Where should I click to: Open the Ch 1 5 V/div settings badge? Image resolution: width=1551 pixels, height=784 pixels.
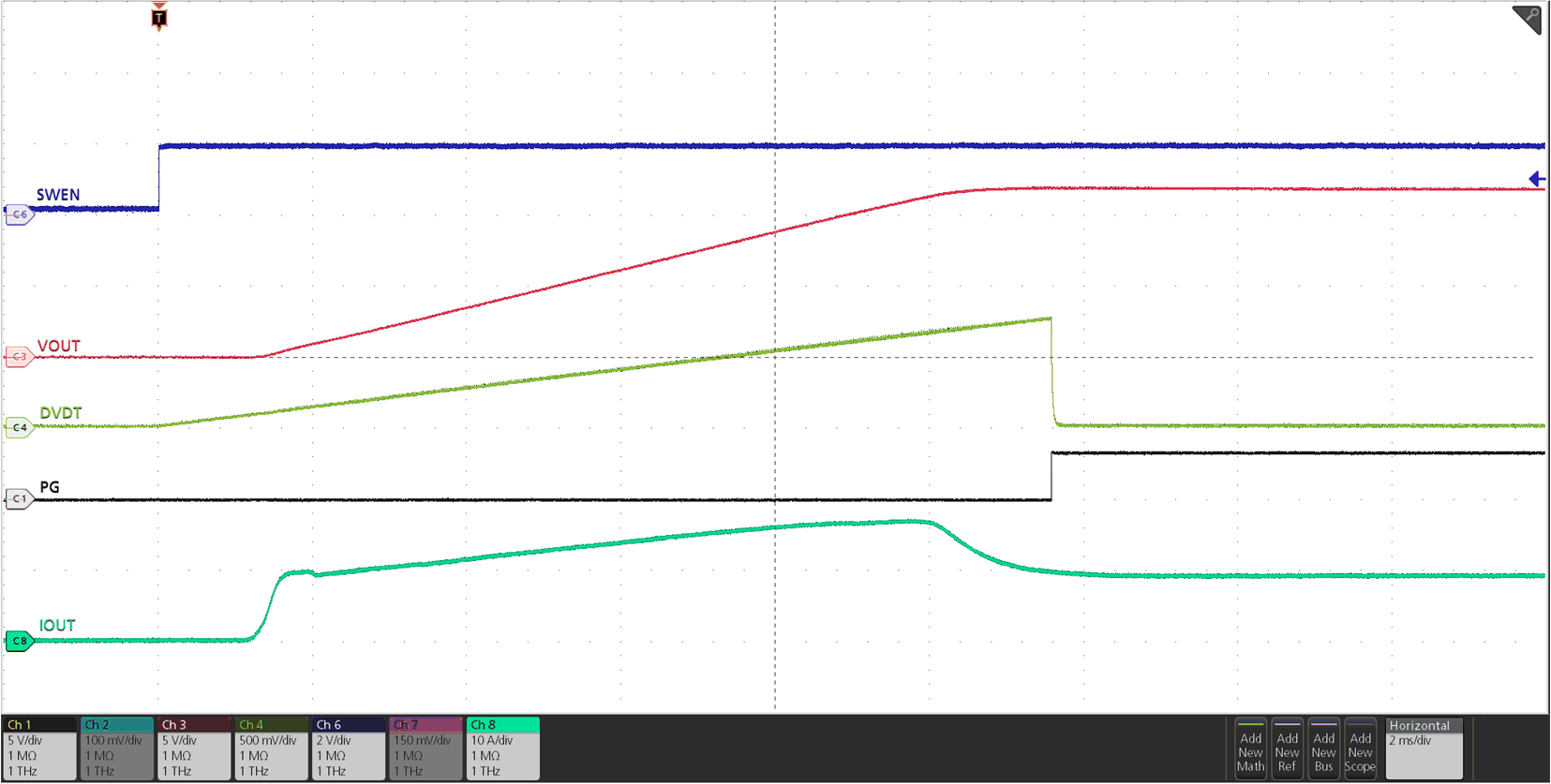click(39, 748)
